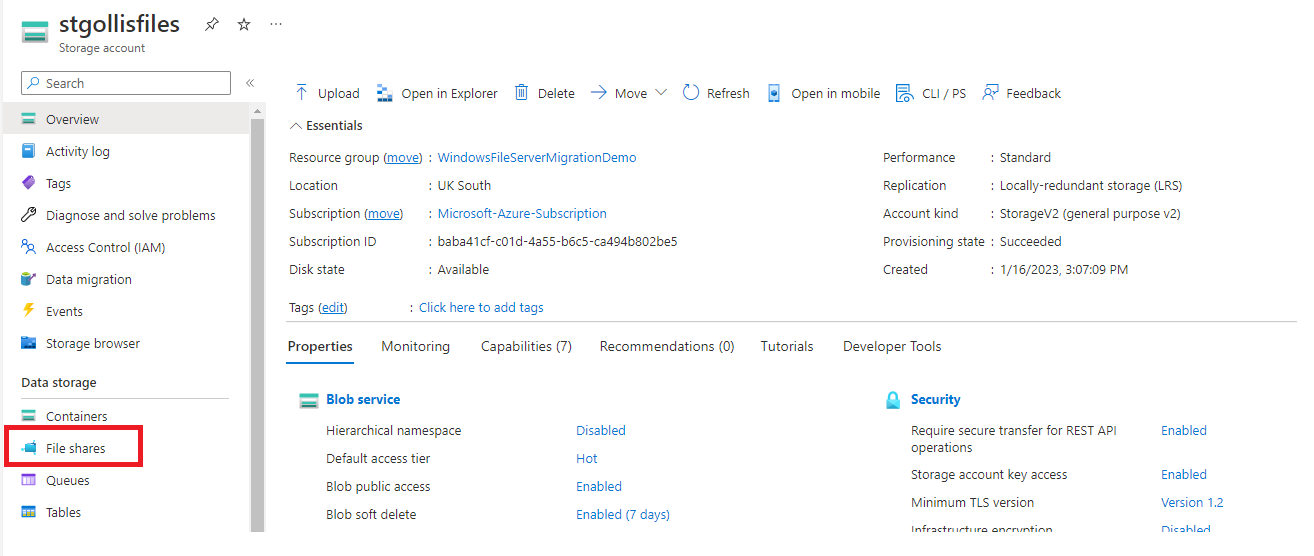The height and width of the screenshot is (556, 1314).
Task: Click the Refresh circular arrow icon
Action: click(691, 93)
